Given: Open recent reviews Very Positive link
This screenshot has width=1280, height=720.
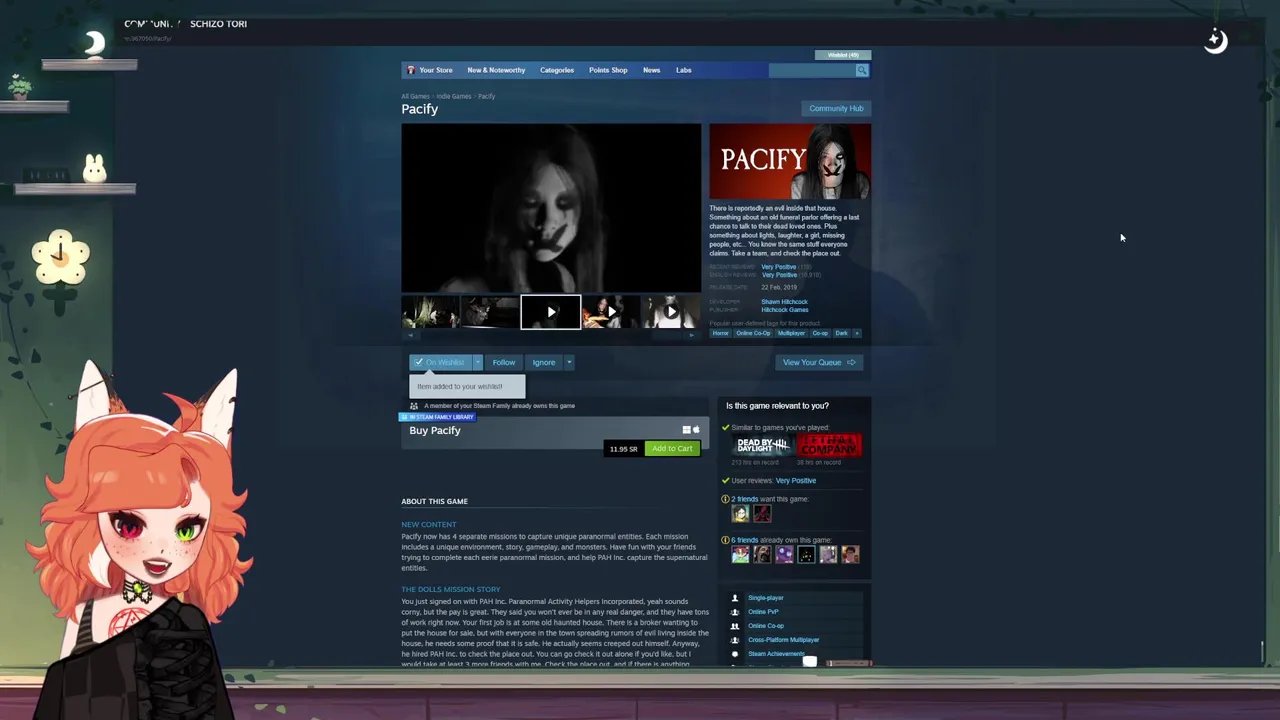Looking at the screenshot, I should point(779,267).
